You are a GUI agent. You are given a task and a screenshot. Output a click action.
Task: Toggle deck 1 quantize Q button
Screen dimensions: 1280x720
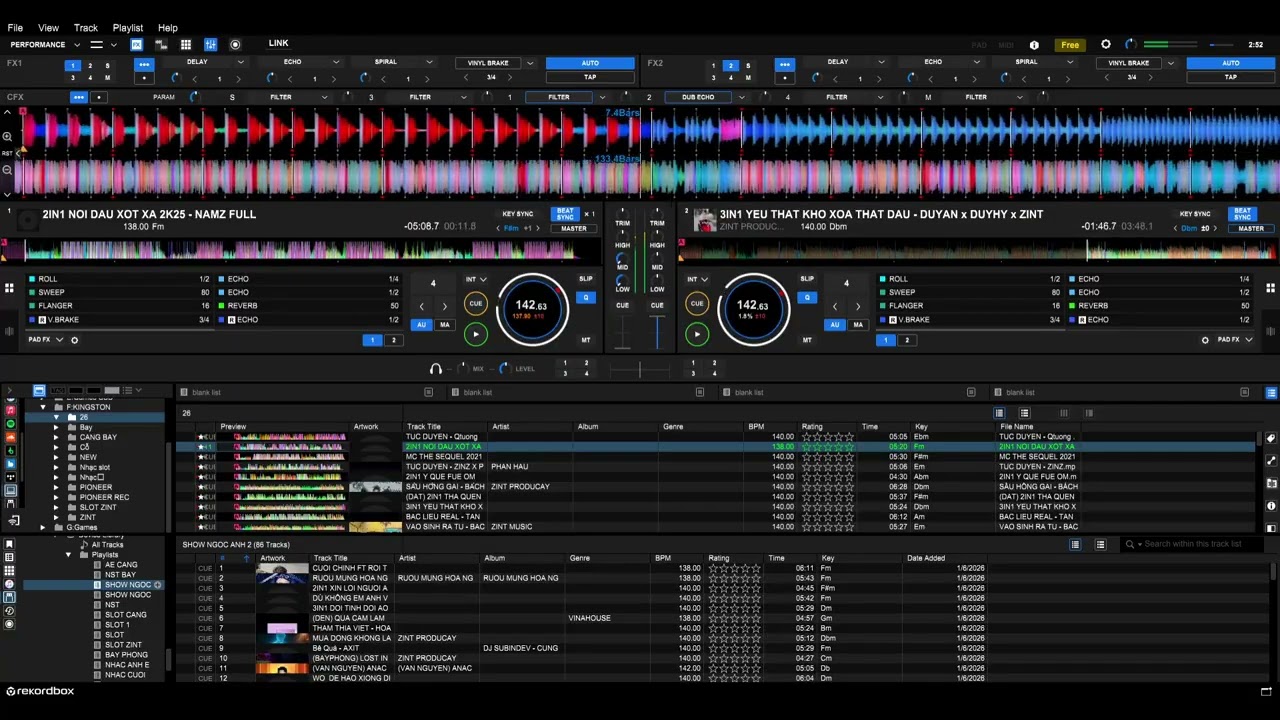click(x=586, y=298)
